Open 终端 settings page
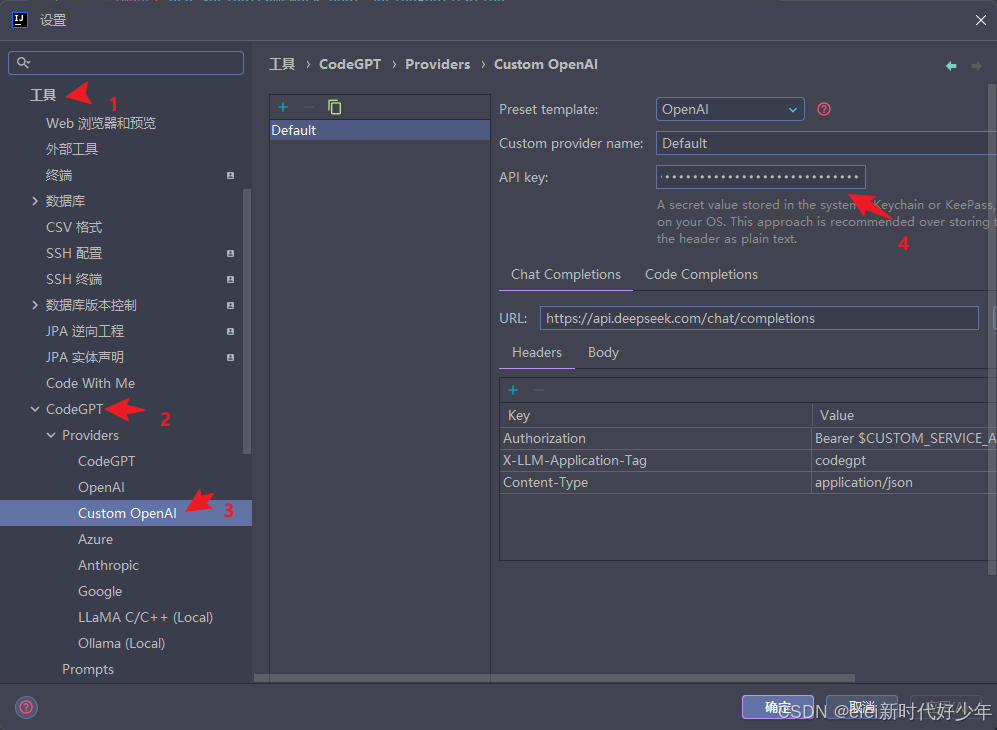The width and height of the screenshot is (997, 730). point(59,176)
